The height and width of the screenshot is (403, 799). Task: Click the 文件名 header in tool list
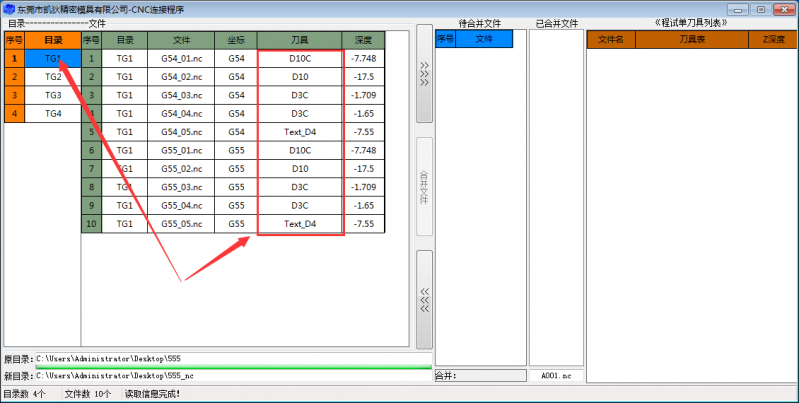point(611,40)
